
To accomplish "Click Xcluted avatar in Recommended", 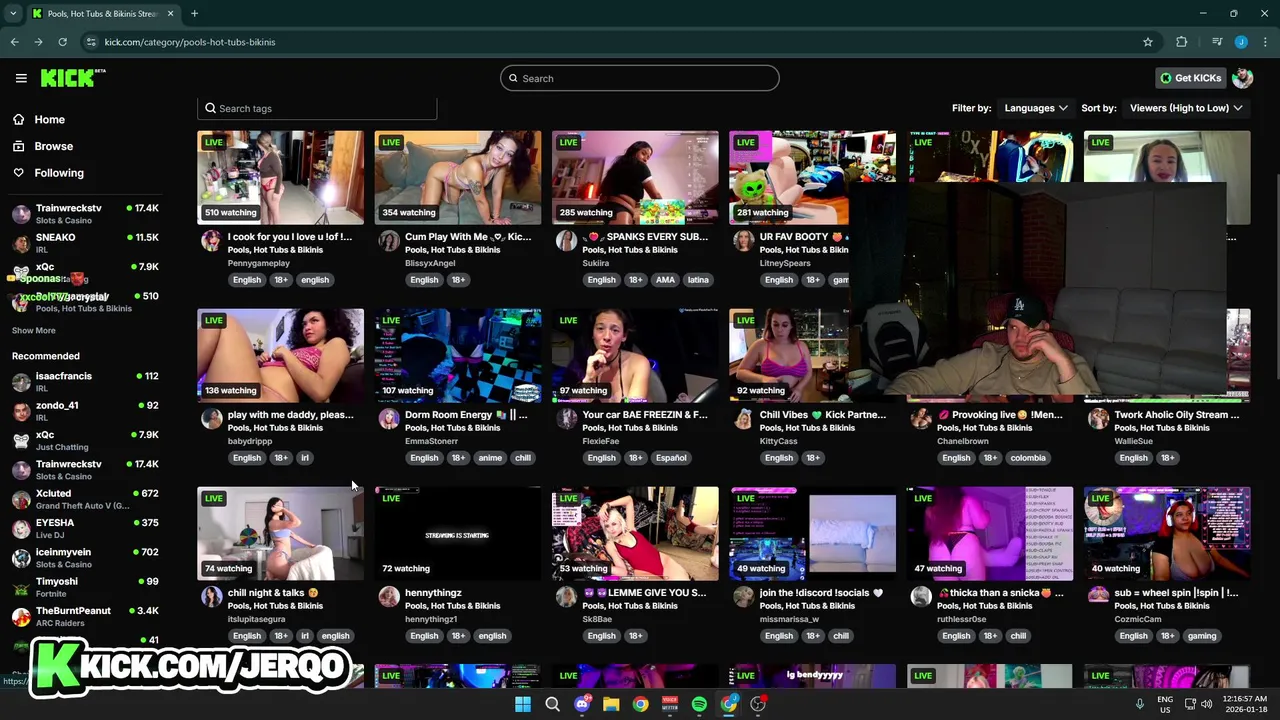I will (21, 499).
